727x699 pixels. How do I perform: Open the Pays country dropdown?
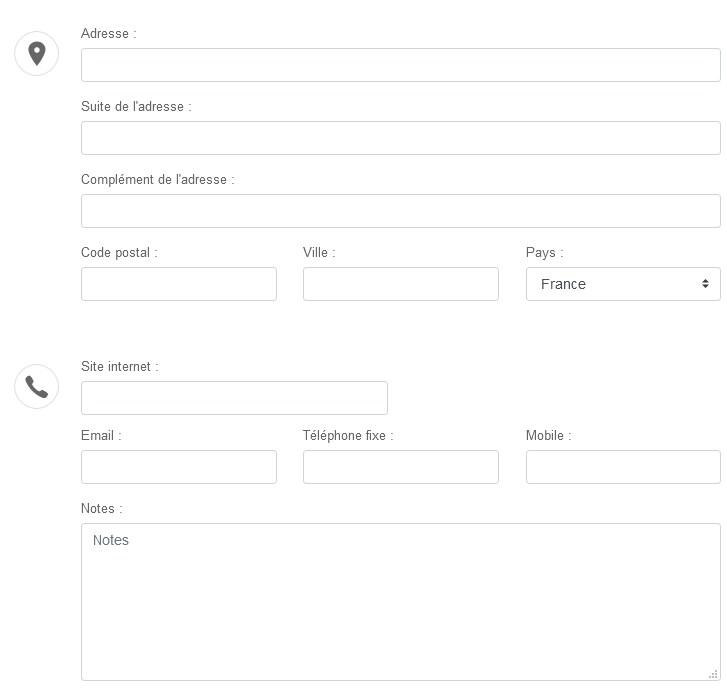click(623, 284)
